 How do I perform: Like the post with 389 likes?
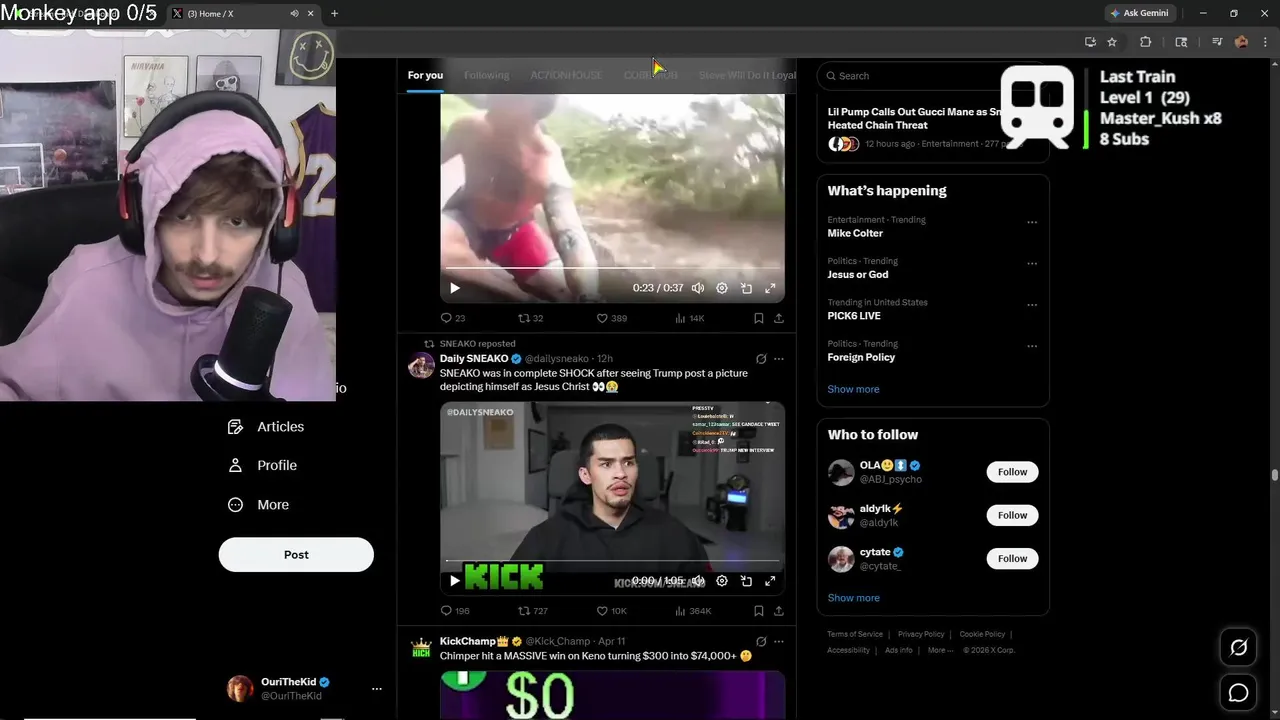[611, 318]
